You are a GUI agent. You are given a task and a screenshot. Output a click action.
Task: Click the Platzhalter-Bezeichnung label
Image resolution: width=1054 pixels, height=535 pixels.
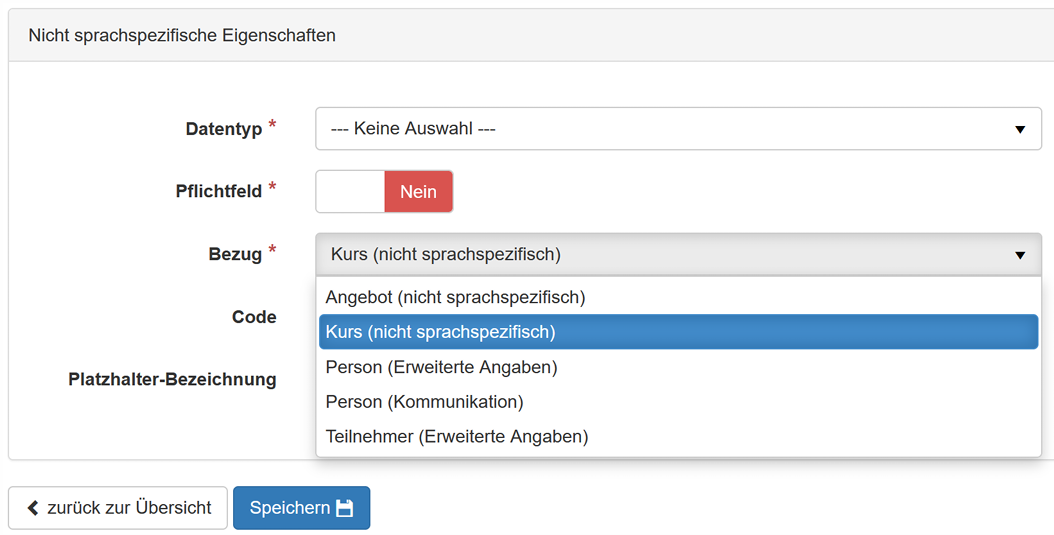click(x=172, y=380)
